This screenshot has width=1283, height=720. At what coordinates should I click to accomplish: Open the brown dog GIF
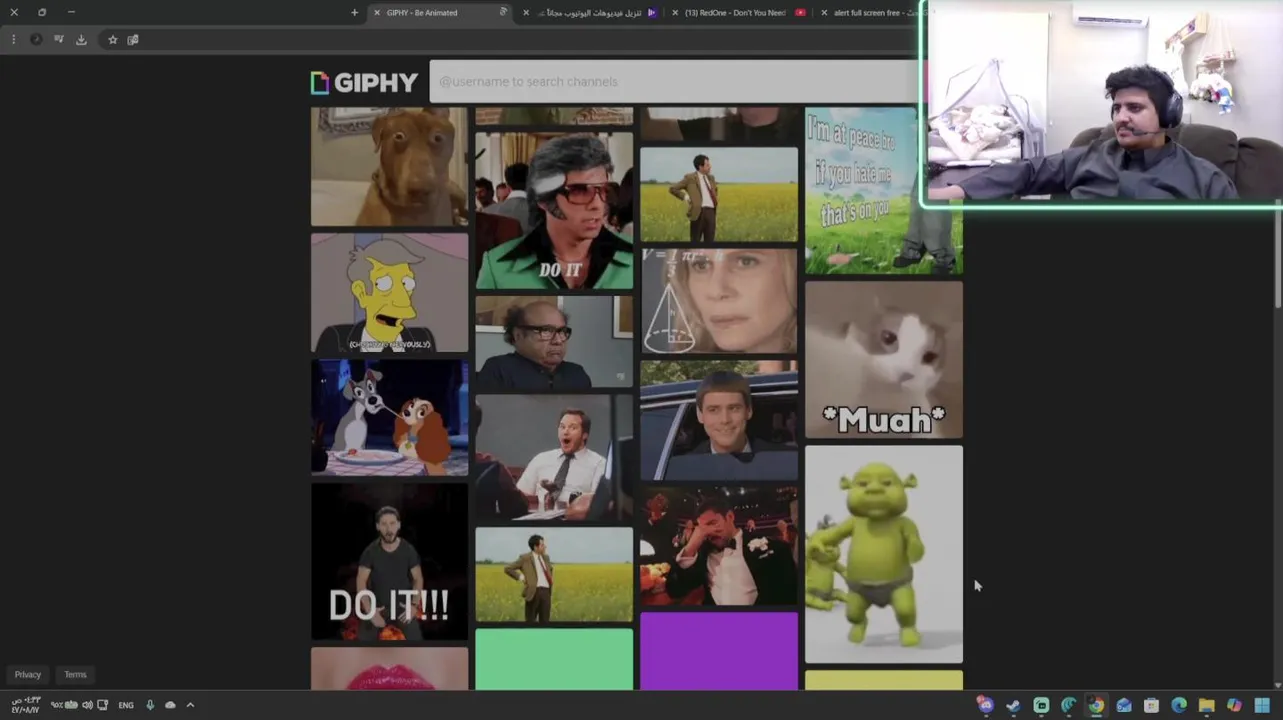click(x=389, y=167)
